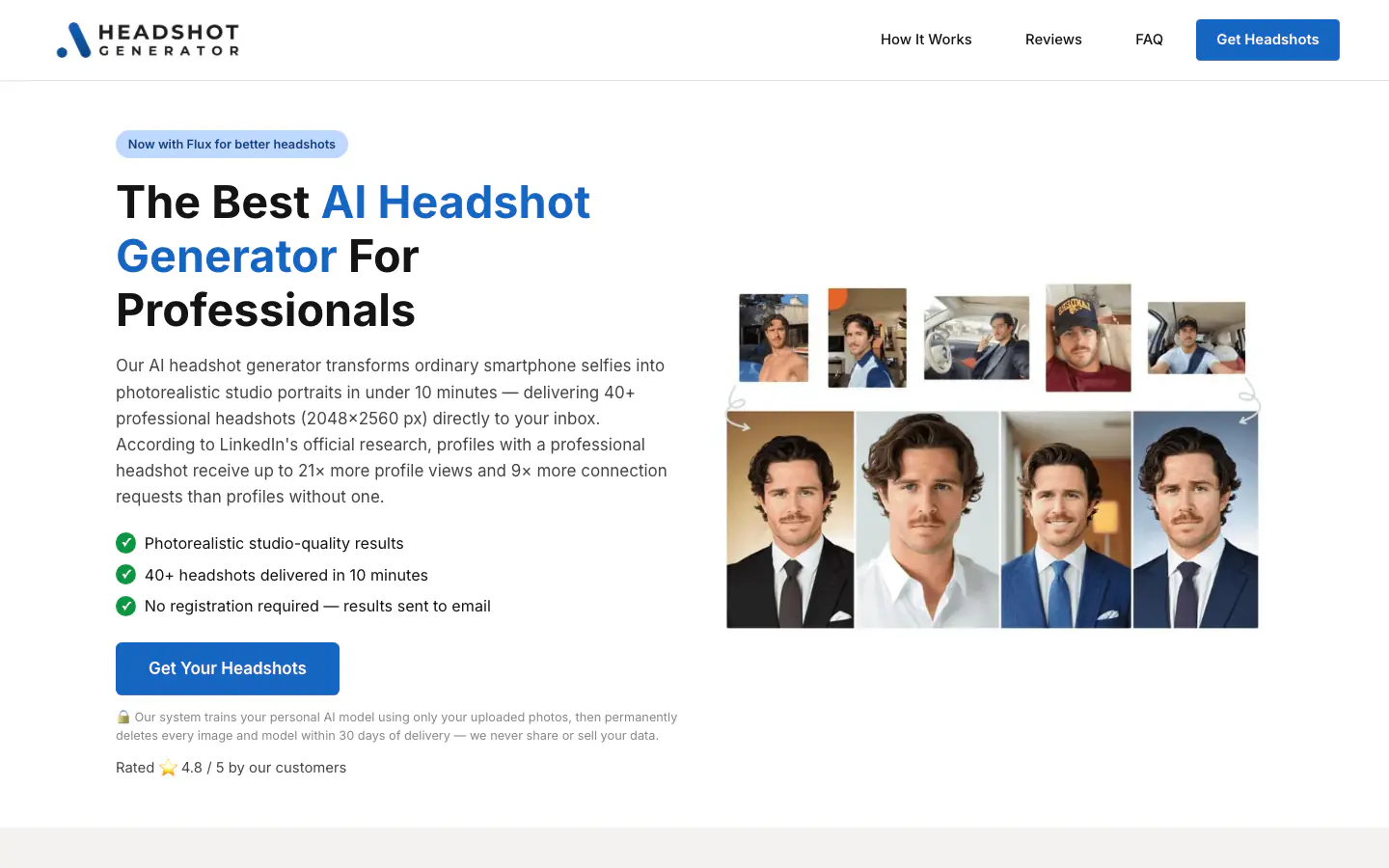Open the generated headshot in the white open-collar shirt

[x=927, y=520]
